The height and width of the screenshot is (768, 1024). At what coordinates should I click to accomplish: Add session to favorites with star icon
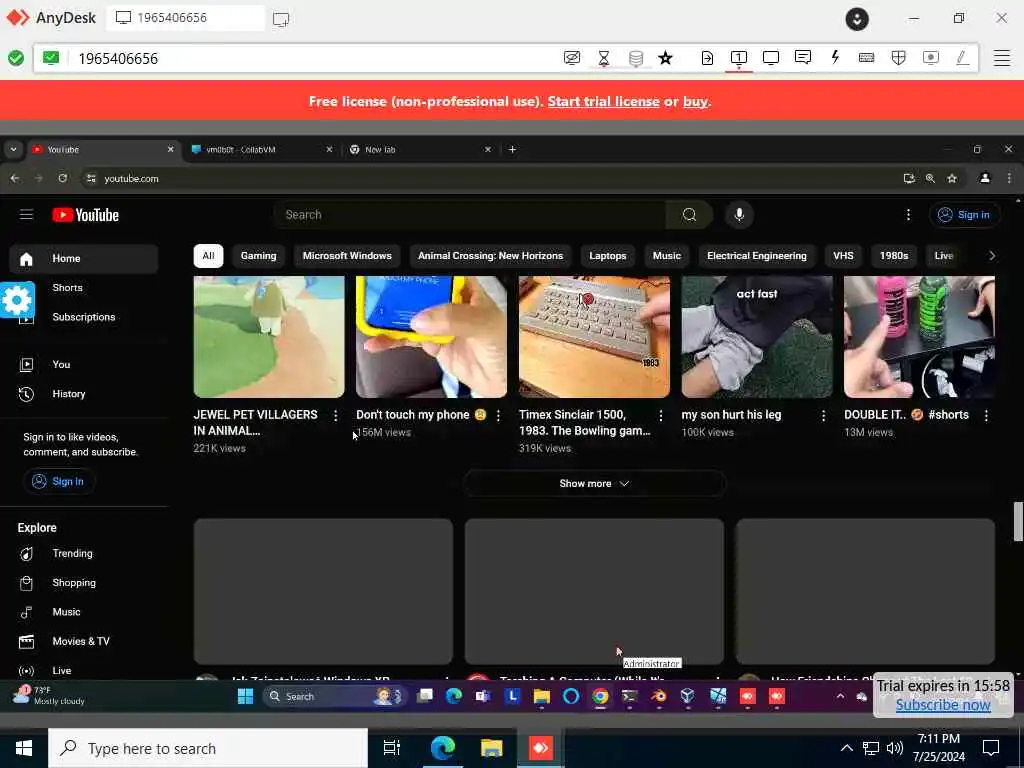click(665, 58)
